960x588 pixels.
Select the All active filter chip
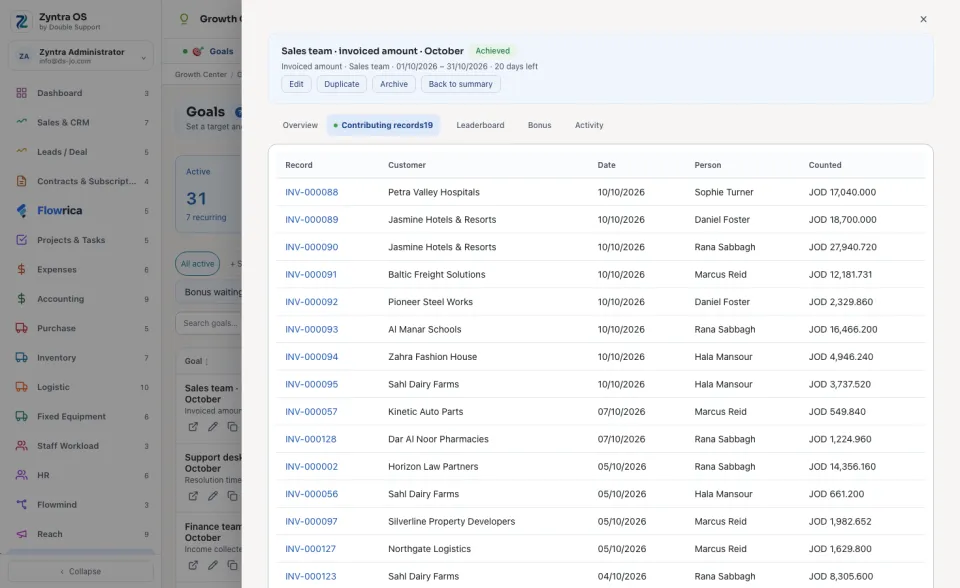click(x=197, y=263)
